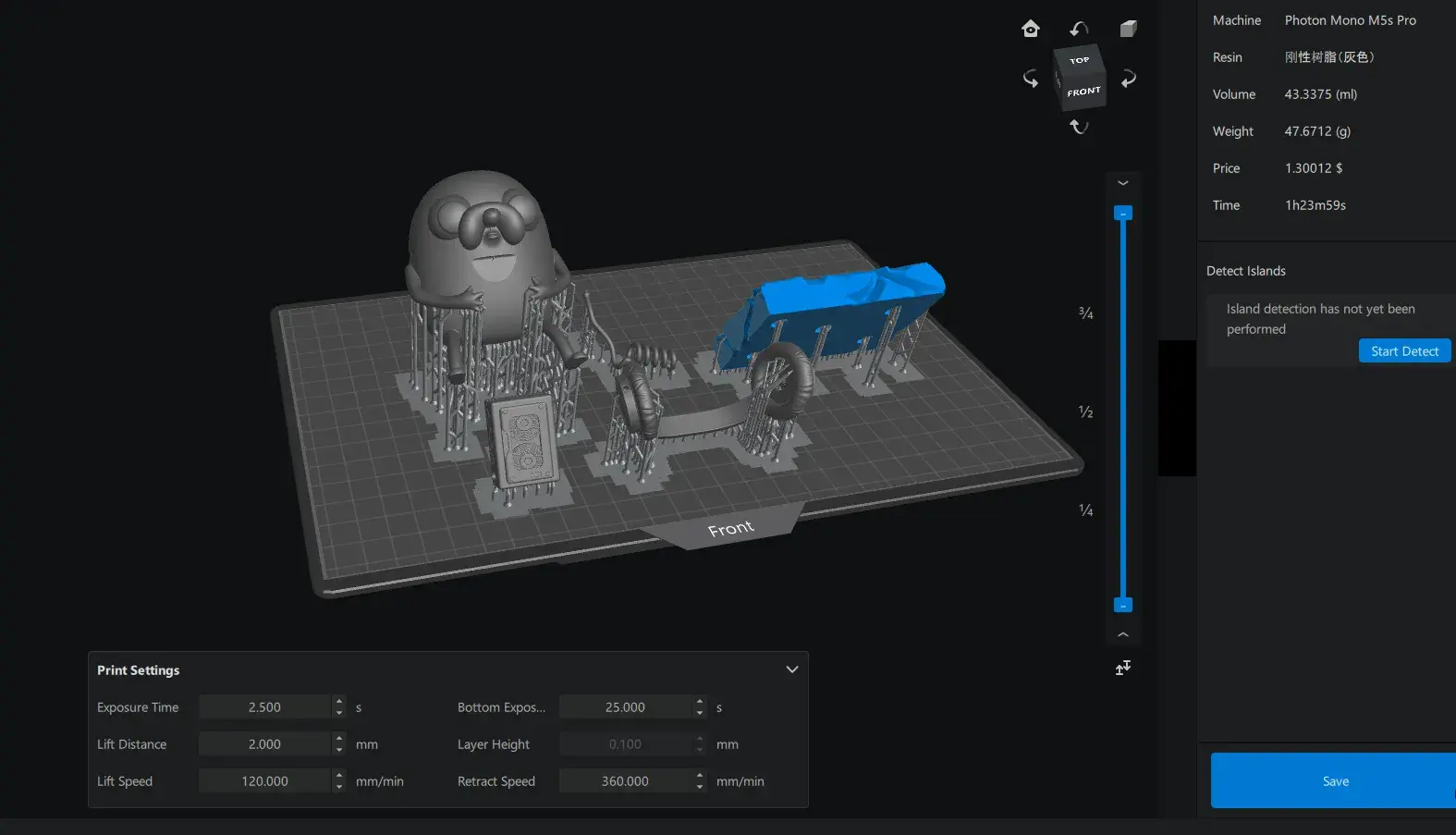Image resolution: width=1456 pixels, height=835 pixels.
Task: Rotate view using left curved arrow
Action: (x=1031, y=79)
